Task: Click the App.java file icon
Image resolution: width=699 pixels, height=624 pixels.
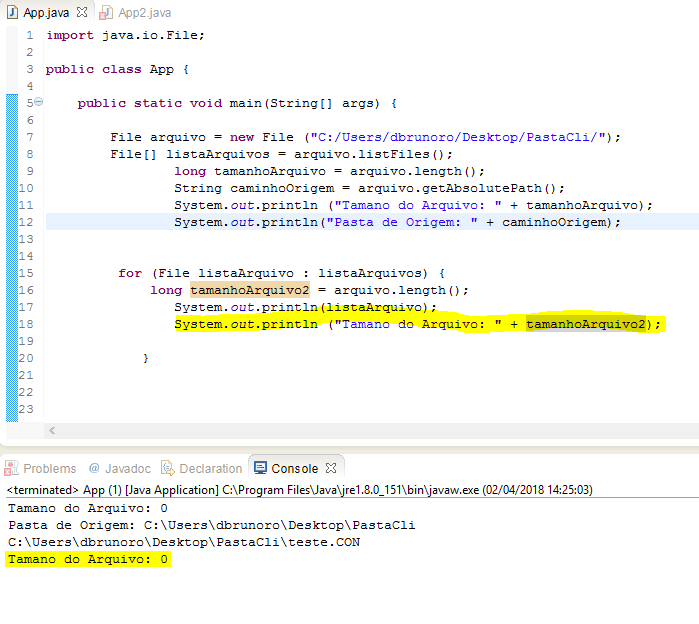Action: (x=12, y=12)
